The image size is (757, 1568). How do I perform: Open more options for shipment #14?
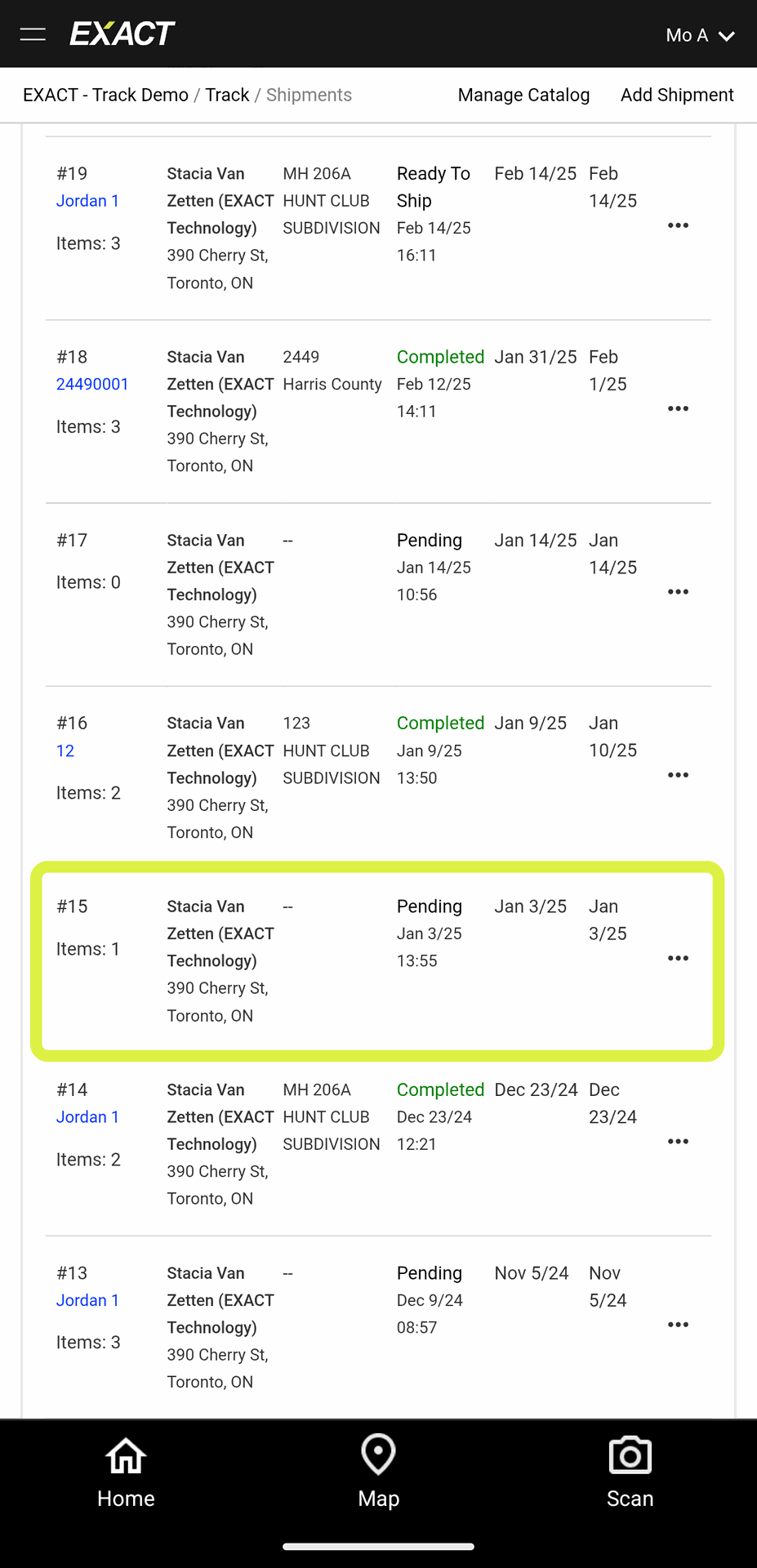click(678, 1142)
